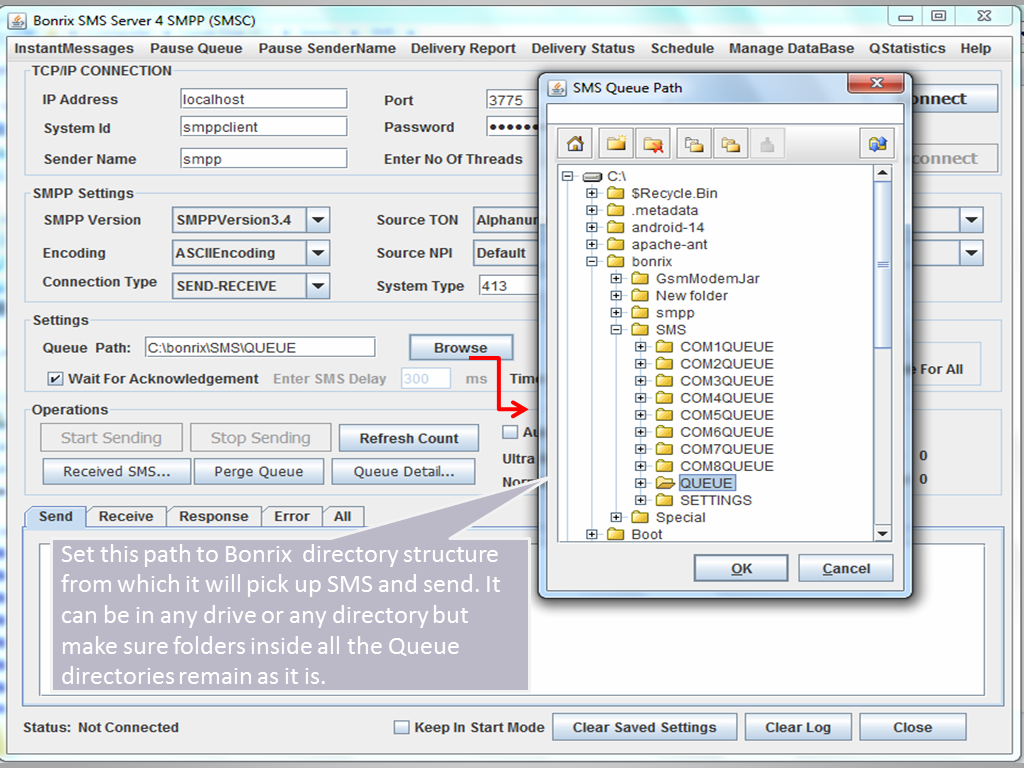This screenshot has width=1024, height=768.
Task: Switch to the Receive tab
Action: point(126,517)
